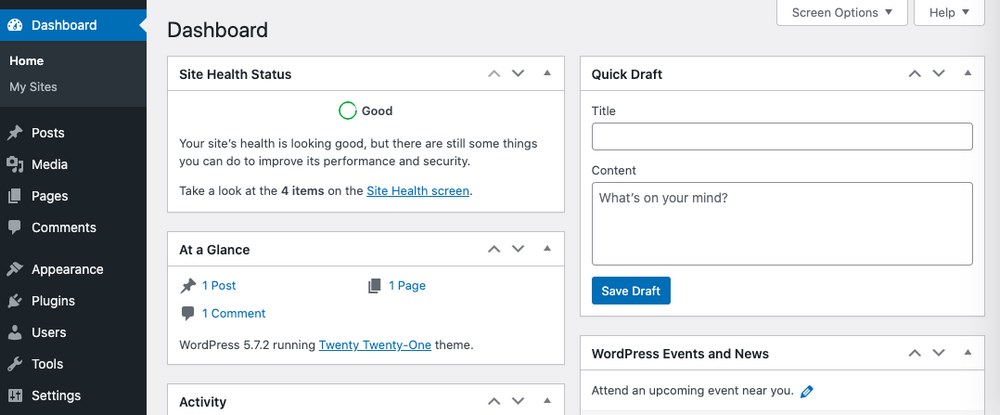
Task: Open the 1 Post link
Action: [x=219, y=286]
